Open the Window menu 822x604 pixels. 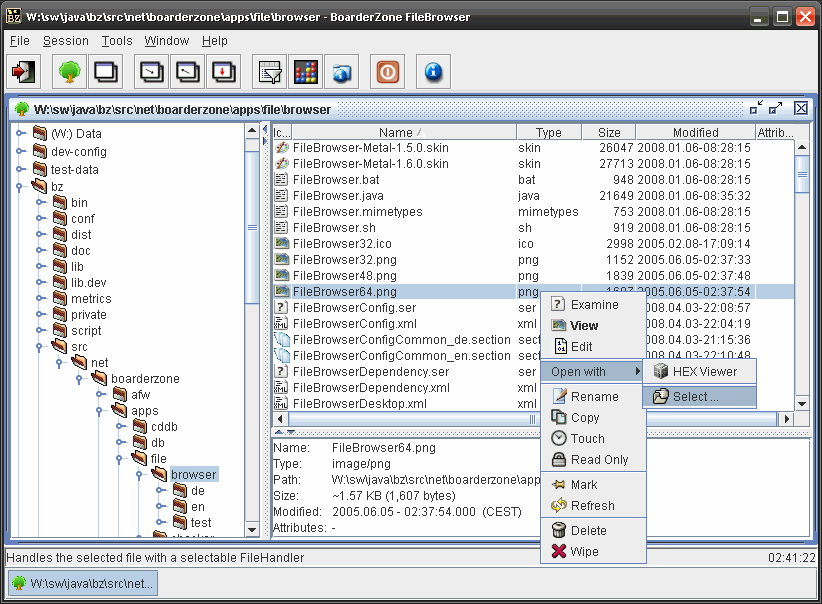[x=167, y=41]
